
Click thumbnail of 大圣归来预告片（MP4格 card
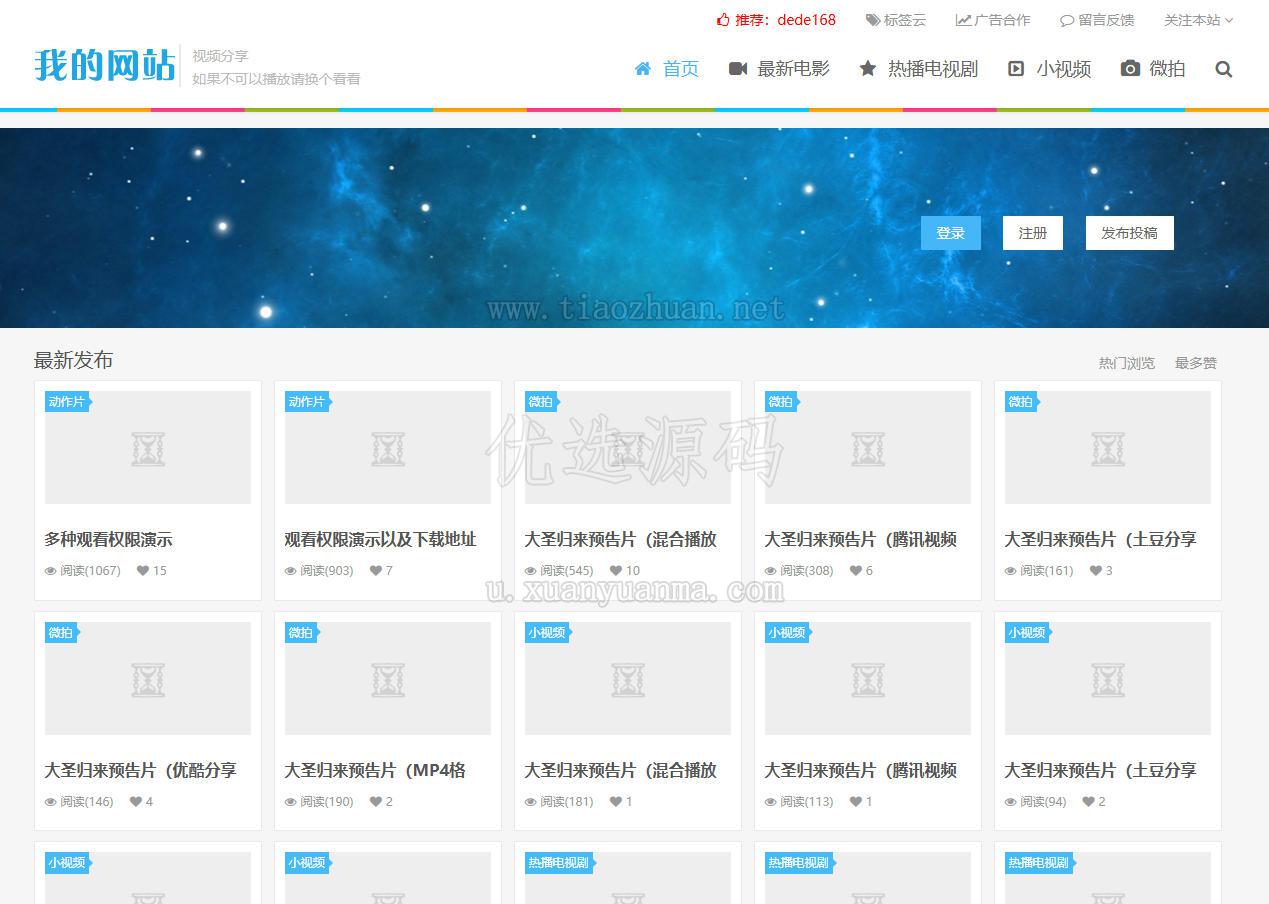click(x=388, y=678)
